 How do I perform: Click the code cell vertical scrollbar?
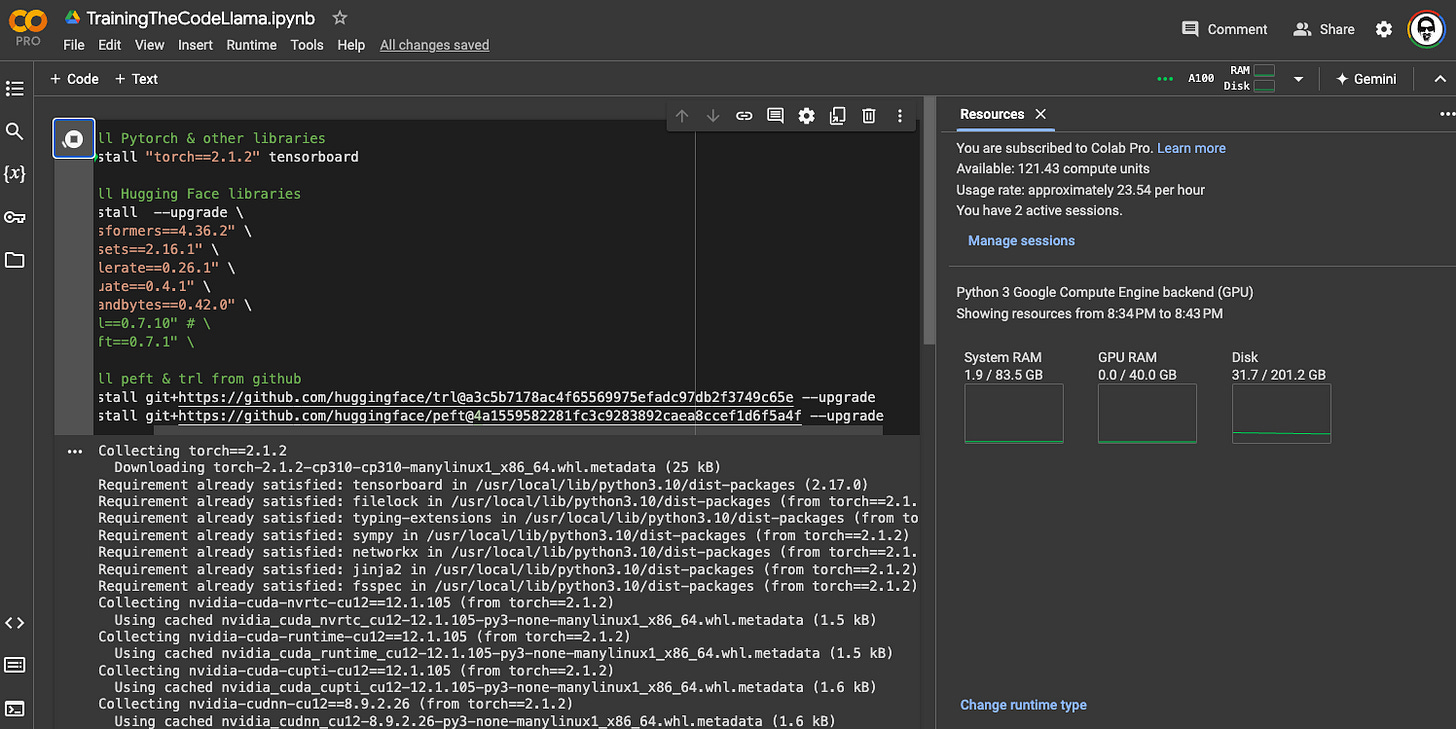927,220
